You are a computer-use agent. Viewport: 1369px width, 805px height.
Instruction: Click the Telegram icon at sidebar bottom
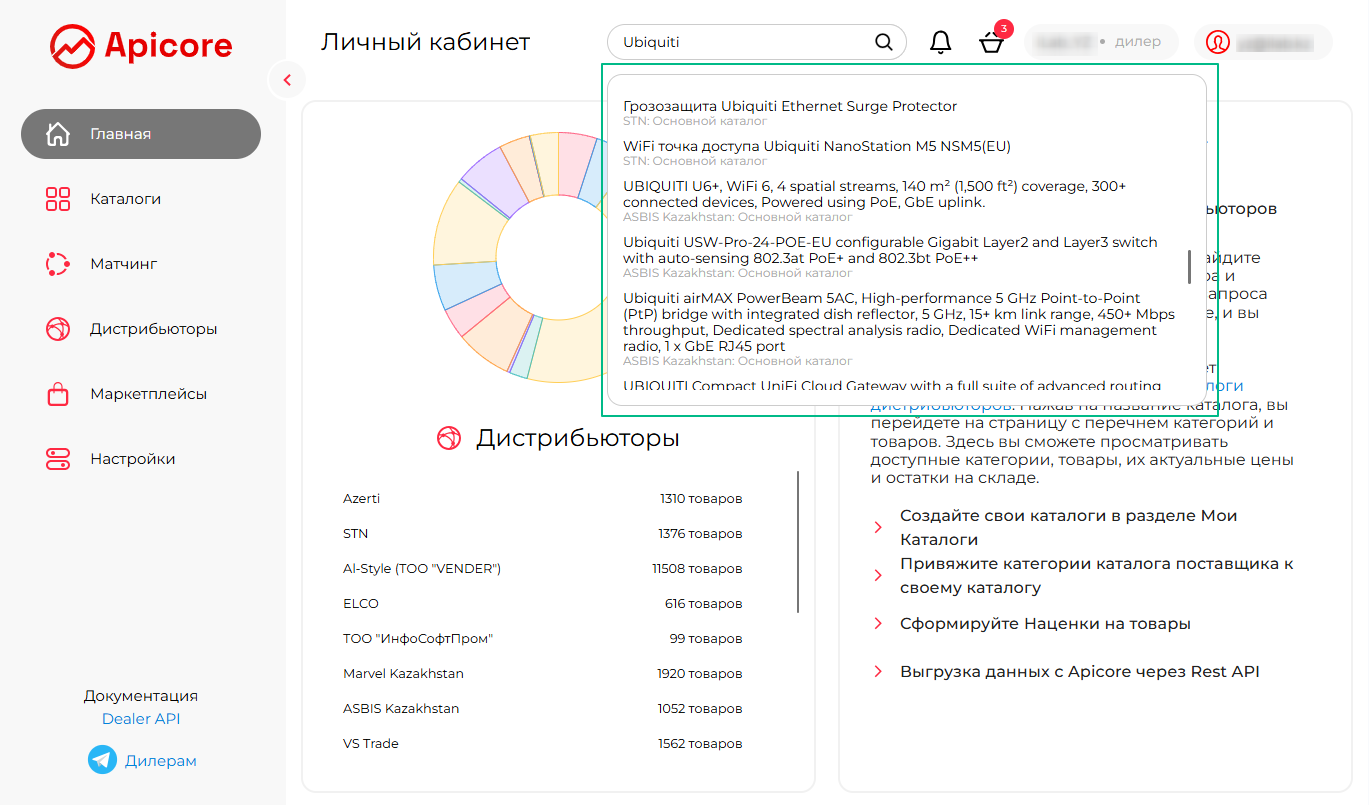tap(102, 760)
